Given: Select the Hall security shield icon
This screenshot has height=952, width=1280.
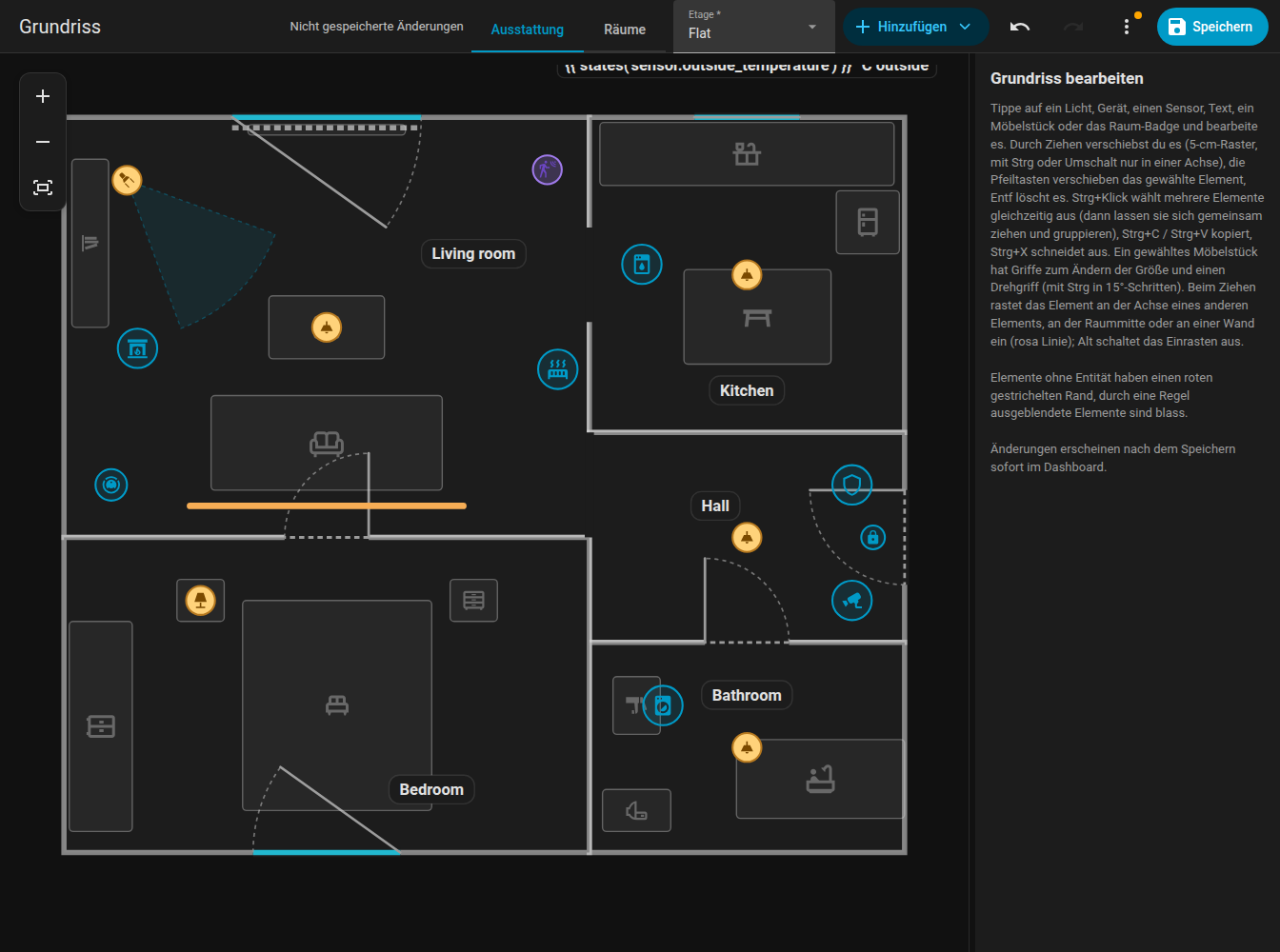Looking at the screenshot, I should 852,486.
